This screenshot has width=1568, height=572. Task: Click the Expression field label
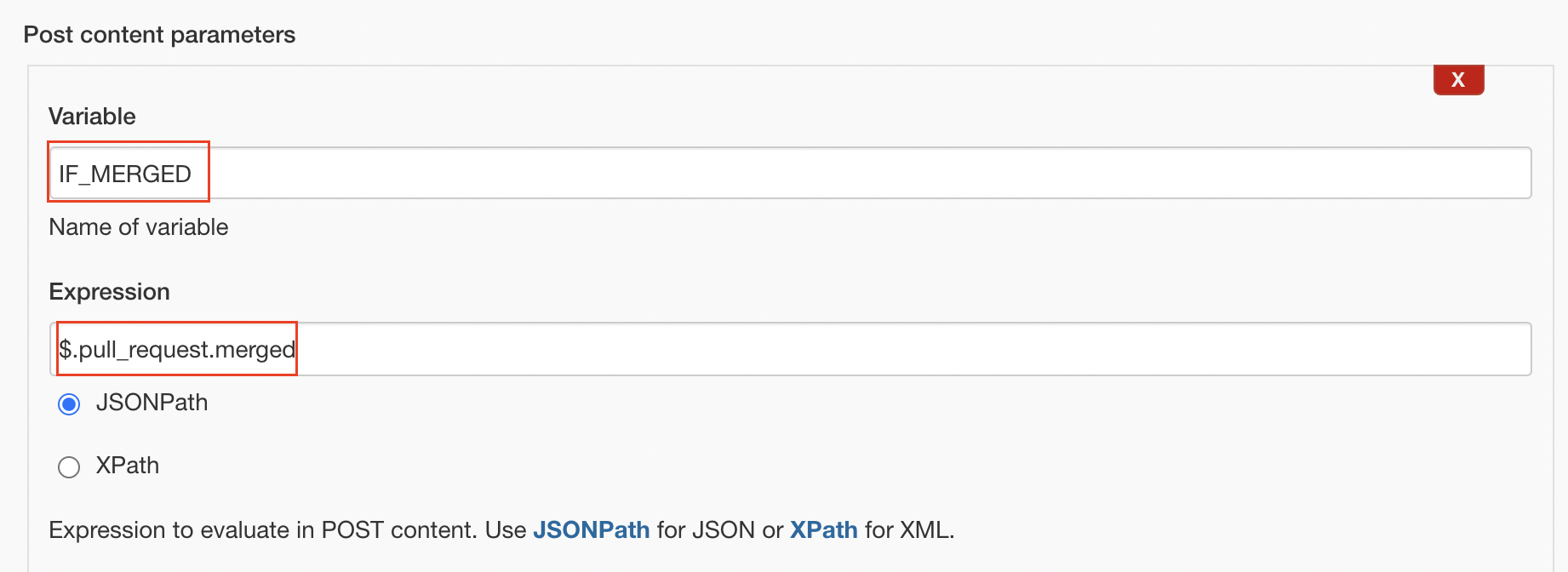(x=109, y=292)
